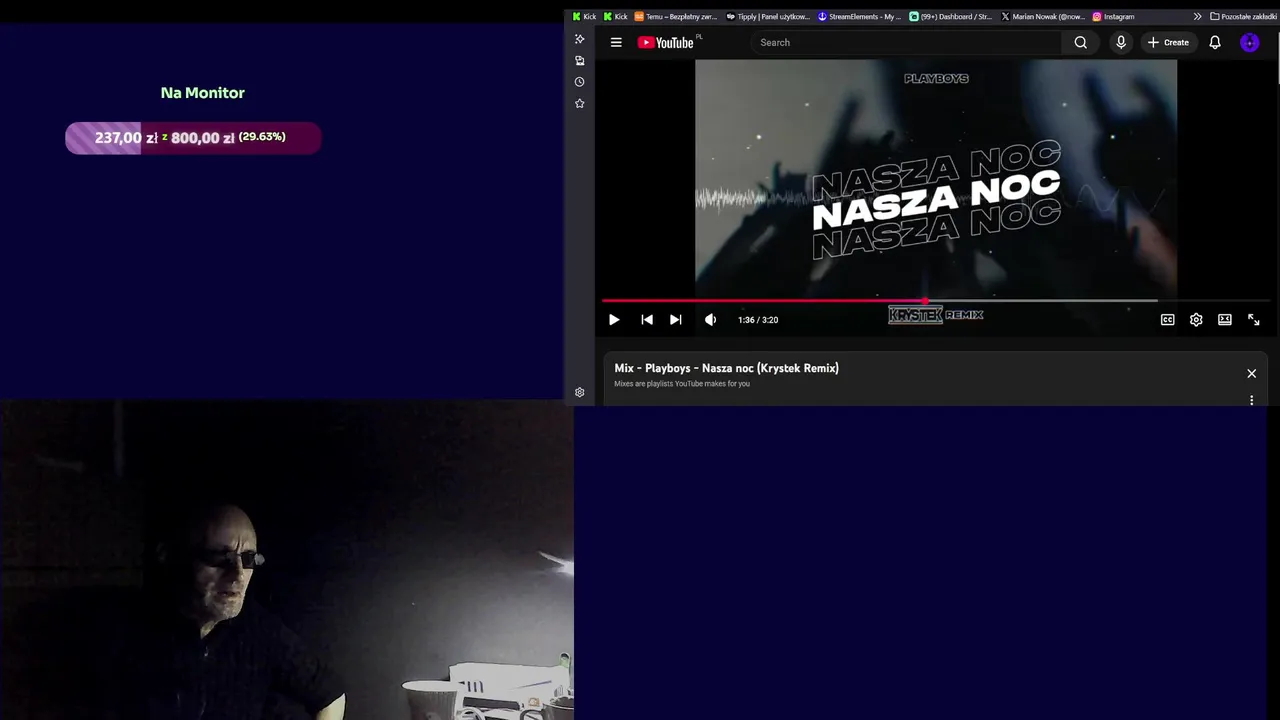Seek using the red video progress bar
Viewport: 1280px width, 720px height.
pyautogui.click(x=763, y=300)
